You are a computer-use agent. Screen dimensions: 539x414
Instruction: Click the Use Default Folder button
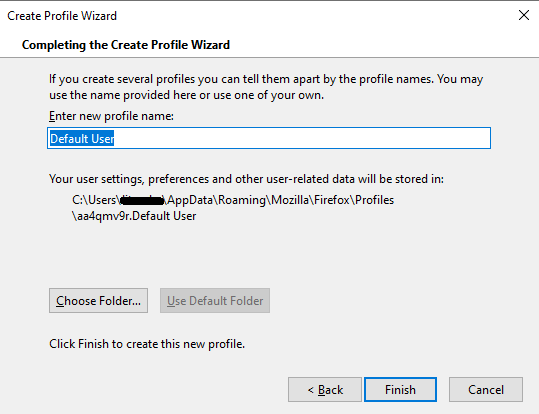[215, 301]
